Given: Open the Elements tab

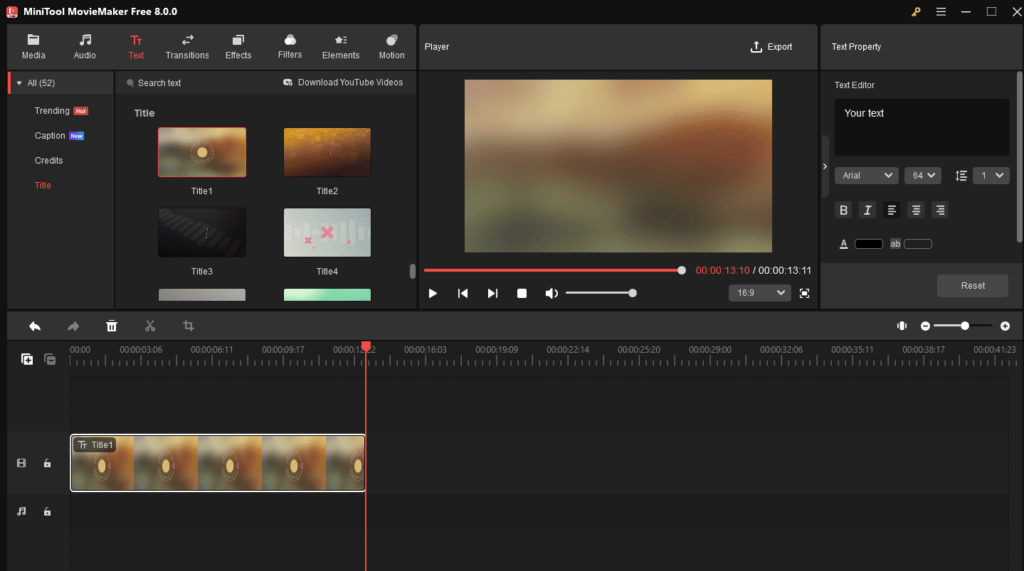Looking at the screenshot, I should click(x=341, y=47).
